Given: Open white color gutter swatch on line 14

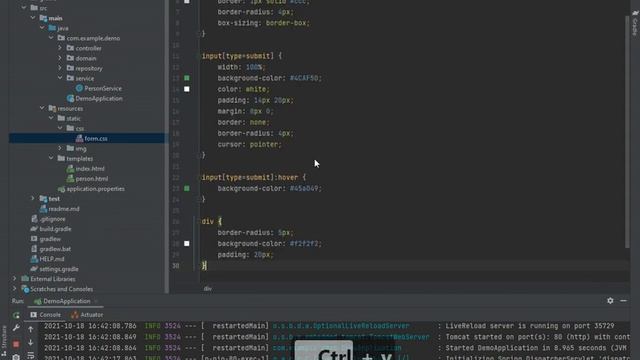Looking at the screenshot, I should (x=187, y=89).
